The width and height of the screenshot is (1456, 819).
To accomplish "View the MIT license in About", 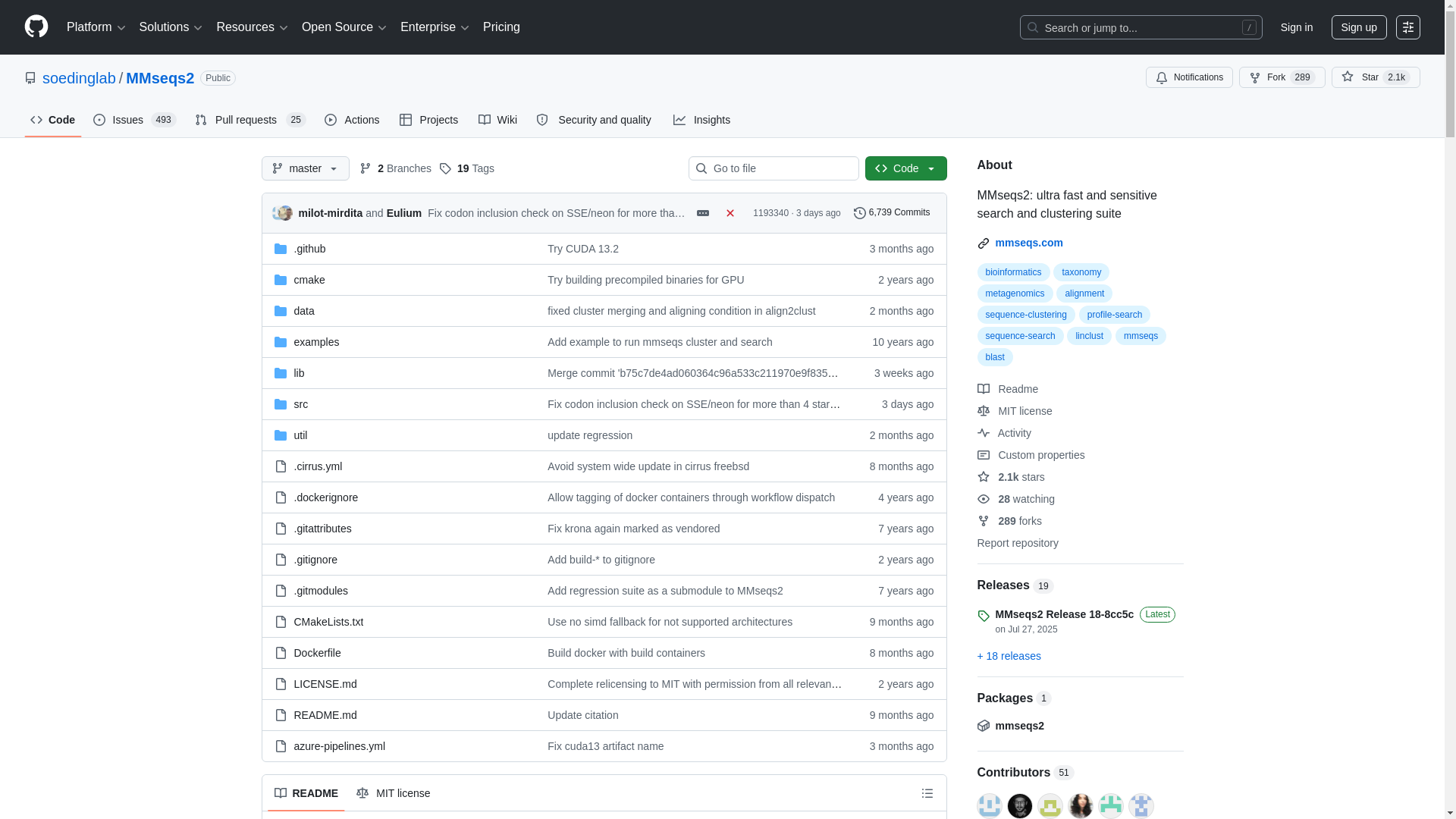I will point(1015,411).
